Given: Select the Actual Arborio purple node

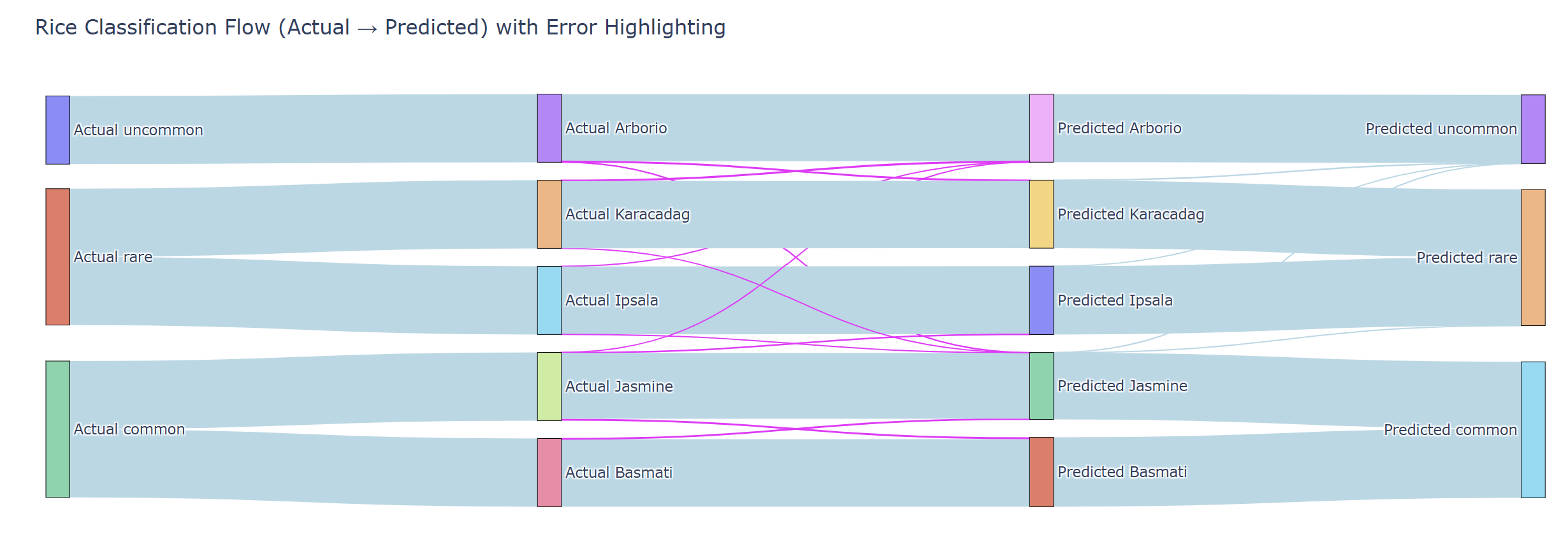Looking at the screenshot, I should coord(549,128).
